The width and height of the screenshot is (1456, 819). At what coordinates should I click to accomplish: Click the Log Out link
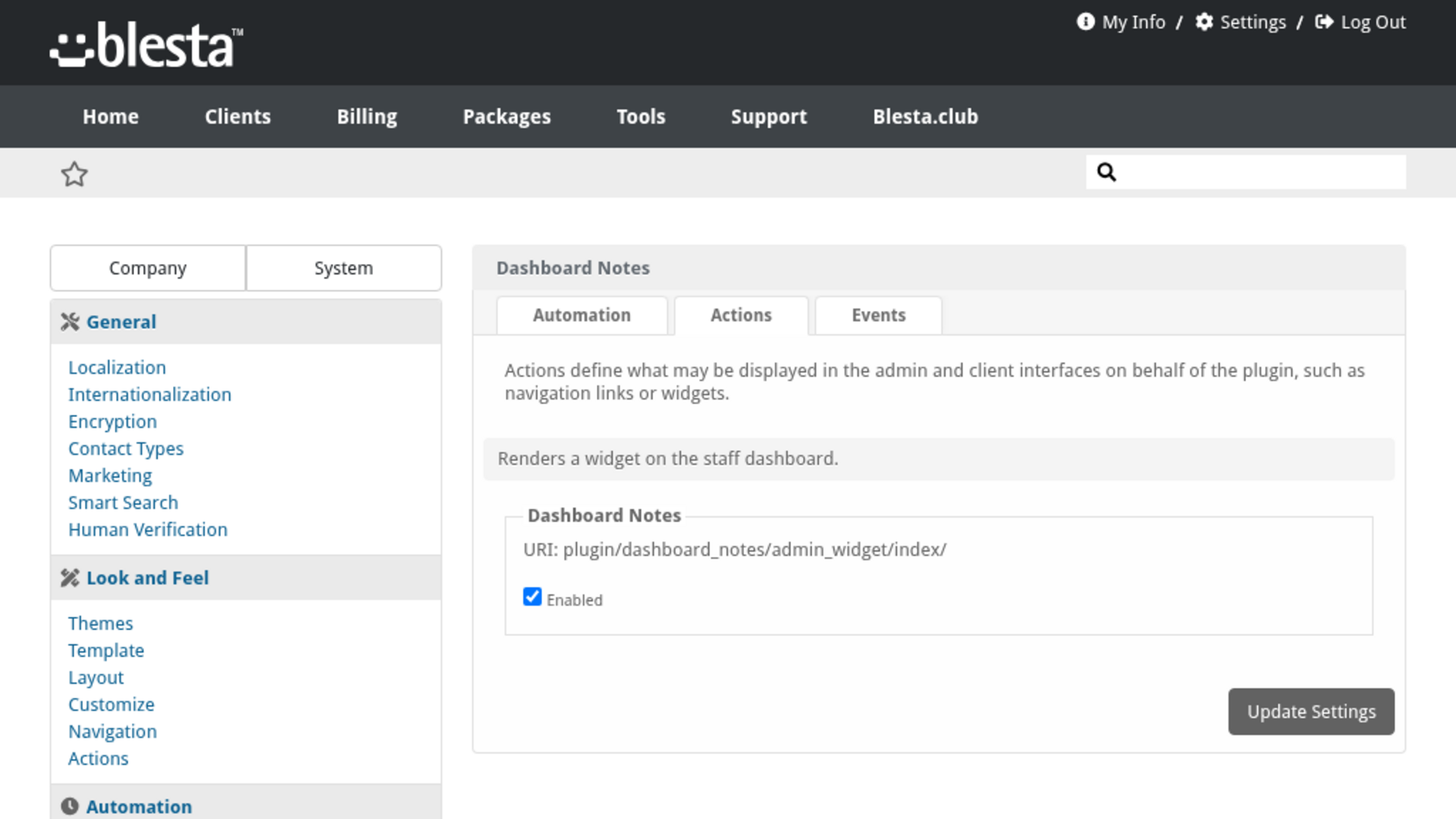(x=1373, y=22)
